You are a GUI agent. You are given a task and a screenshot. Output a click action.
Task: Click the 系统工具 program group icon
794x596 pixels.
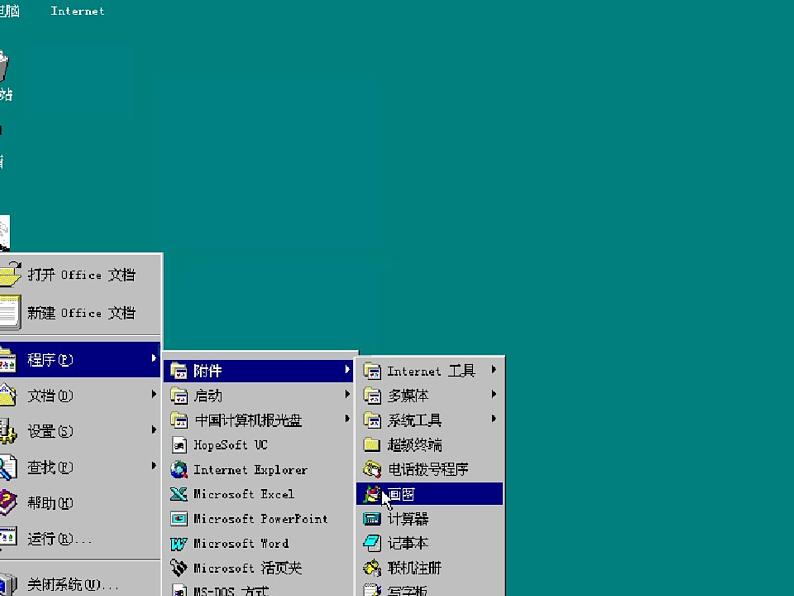pos(372,420)
